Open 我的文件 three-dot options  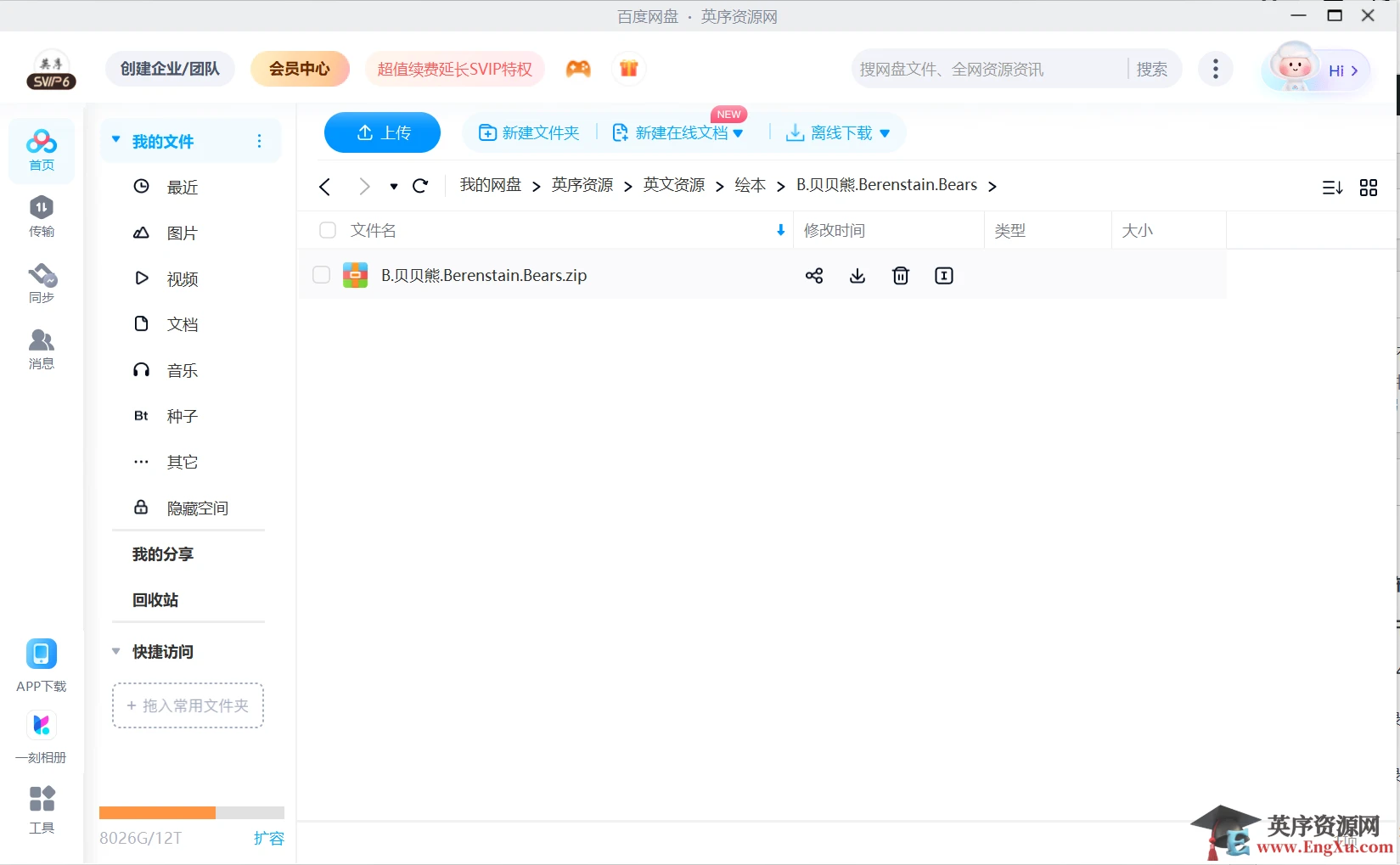(259, 141)
